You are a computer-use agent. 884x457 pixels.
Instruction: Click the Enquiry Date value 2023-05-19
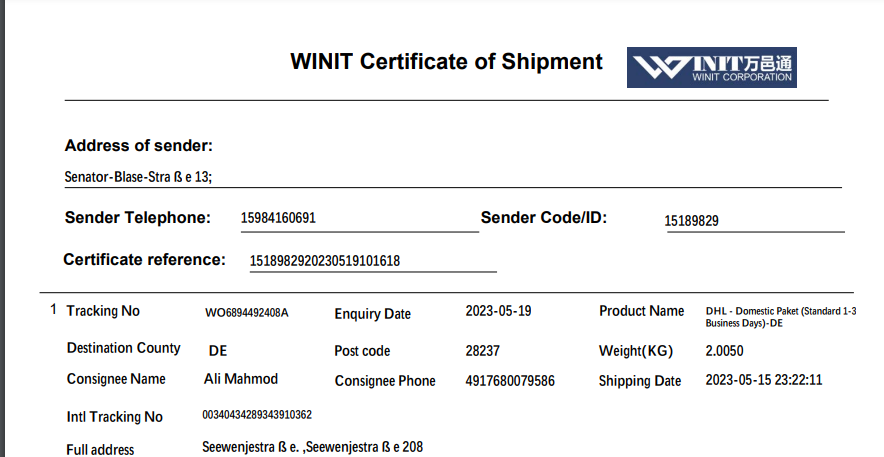coord(498,311)
